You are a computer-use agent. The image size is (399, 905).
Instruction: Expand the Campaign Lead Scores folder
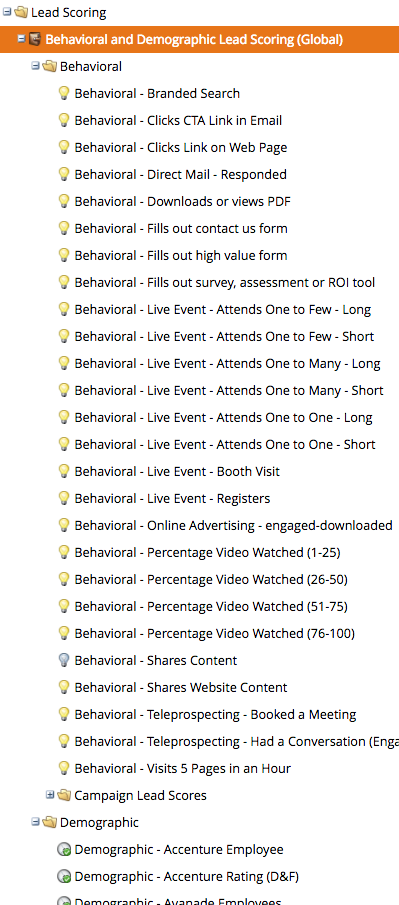click(x=50, y=795)
